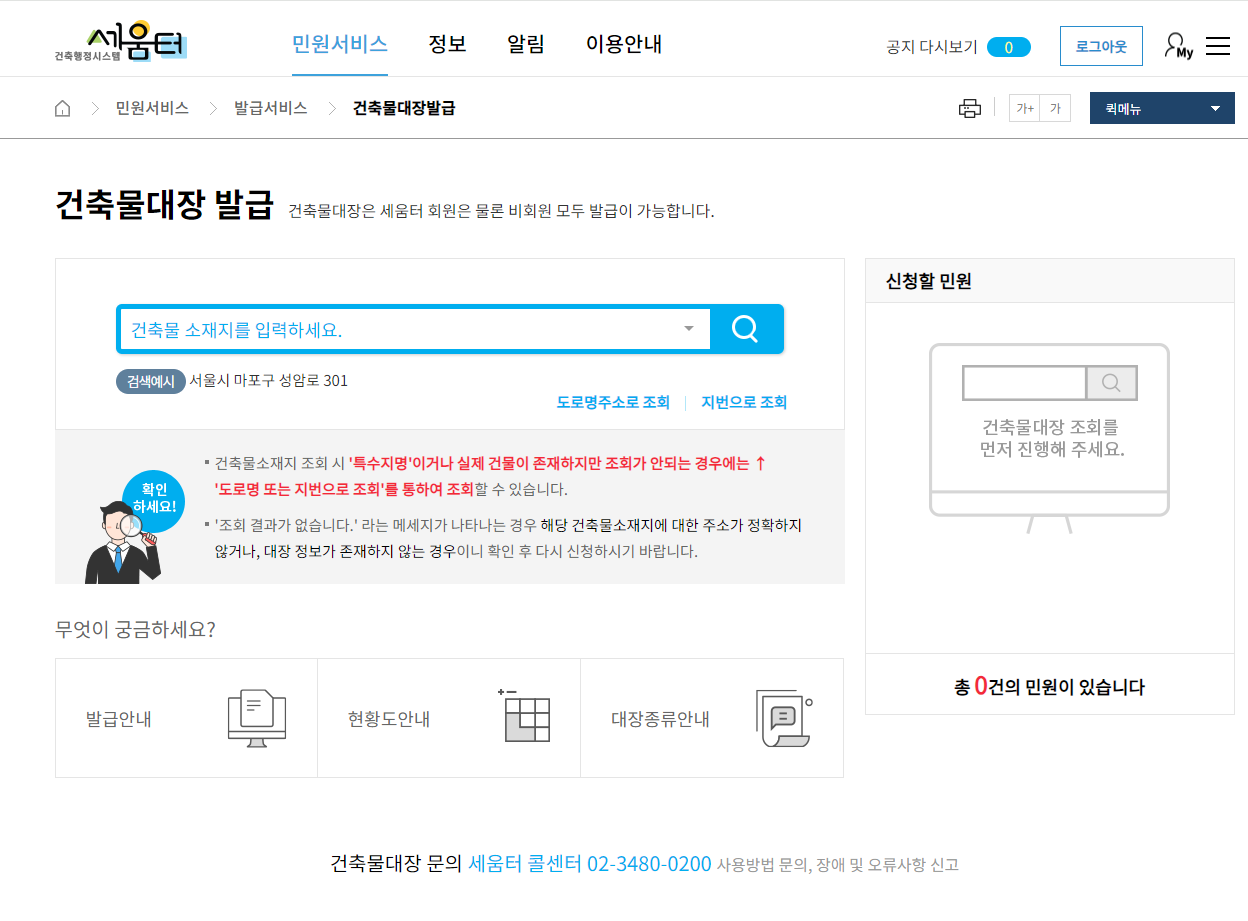Click 민원서비스 in the breadcrumb

(x=152, y=108)
